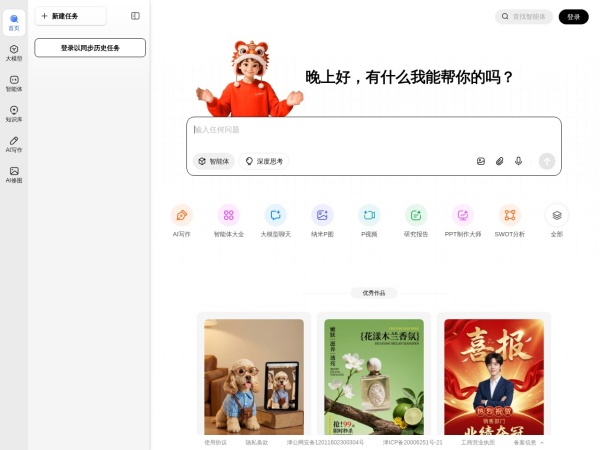Open the 智能体大全 shortcut
600x450 pixels.
point(228,221)
